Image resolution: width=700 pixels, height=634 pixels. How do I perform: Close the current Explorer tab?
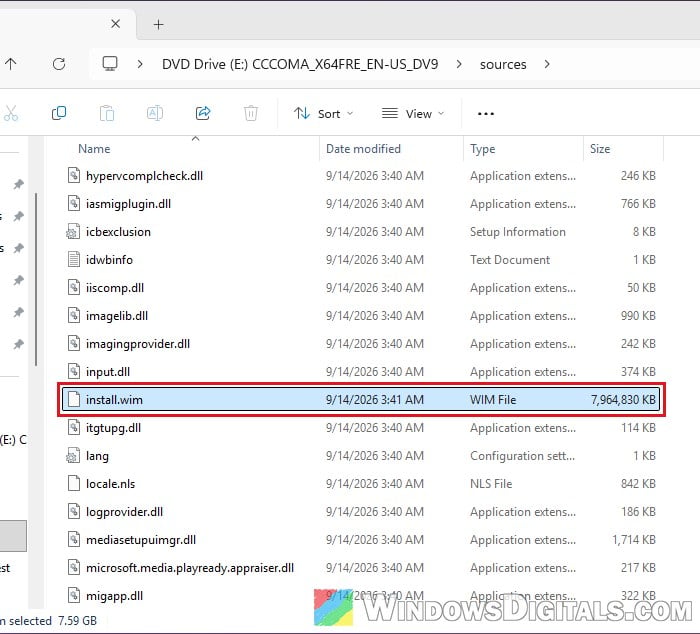pyautogui.click(x=115, y=24)
